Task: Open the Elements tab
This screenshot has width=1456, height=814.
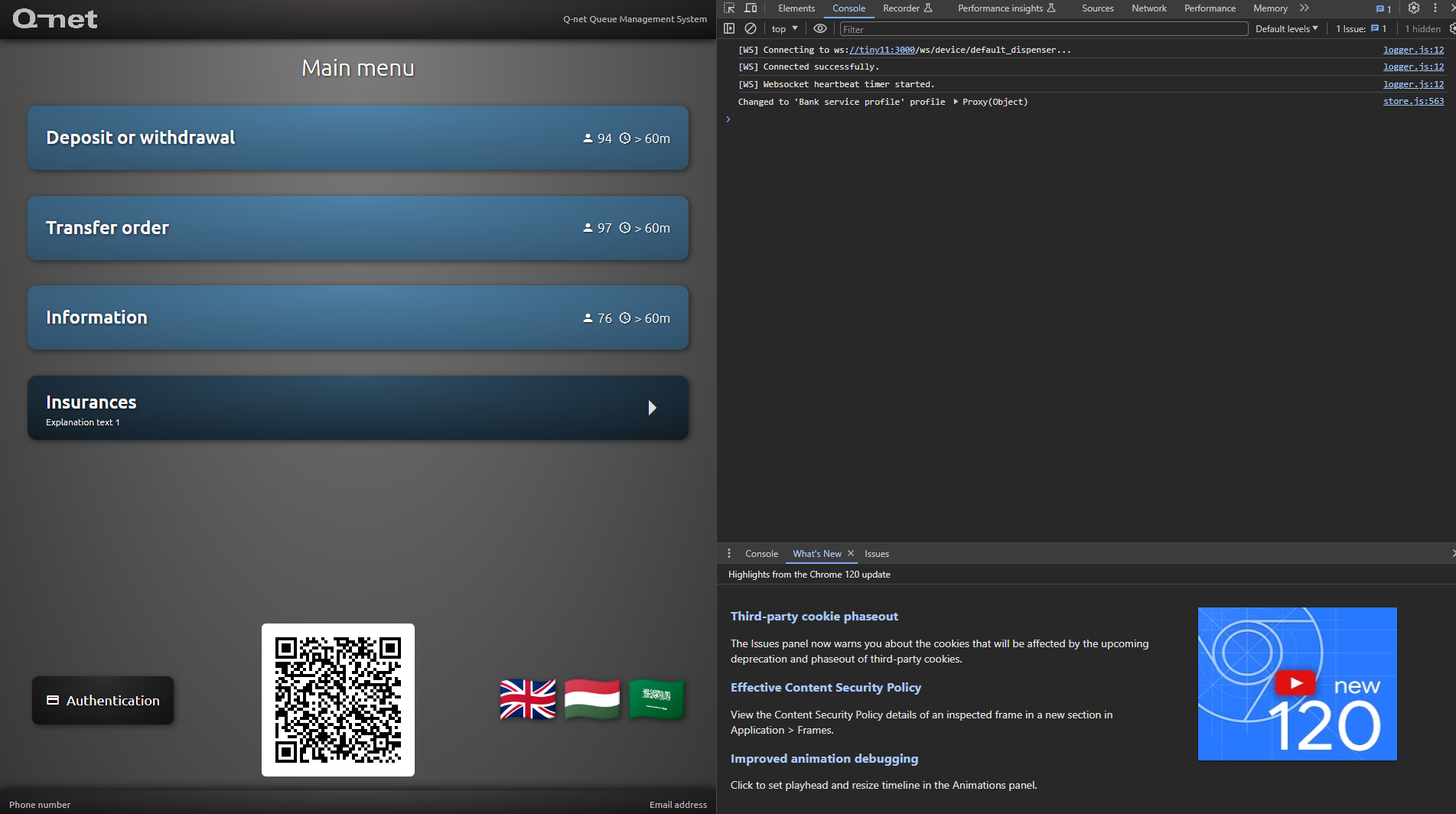Action: click(x=796, y=8)
